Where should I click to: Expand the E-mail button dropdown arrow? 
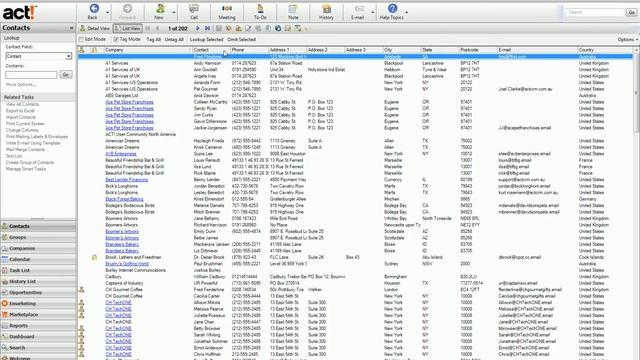pos(373,13)
